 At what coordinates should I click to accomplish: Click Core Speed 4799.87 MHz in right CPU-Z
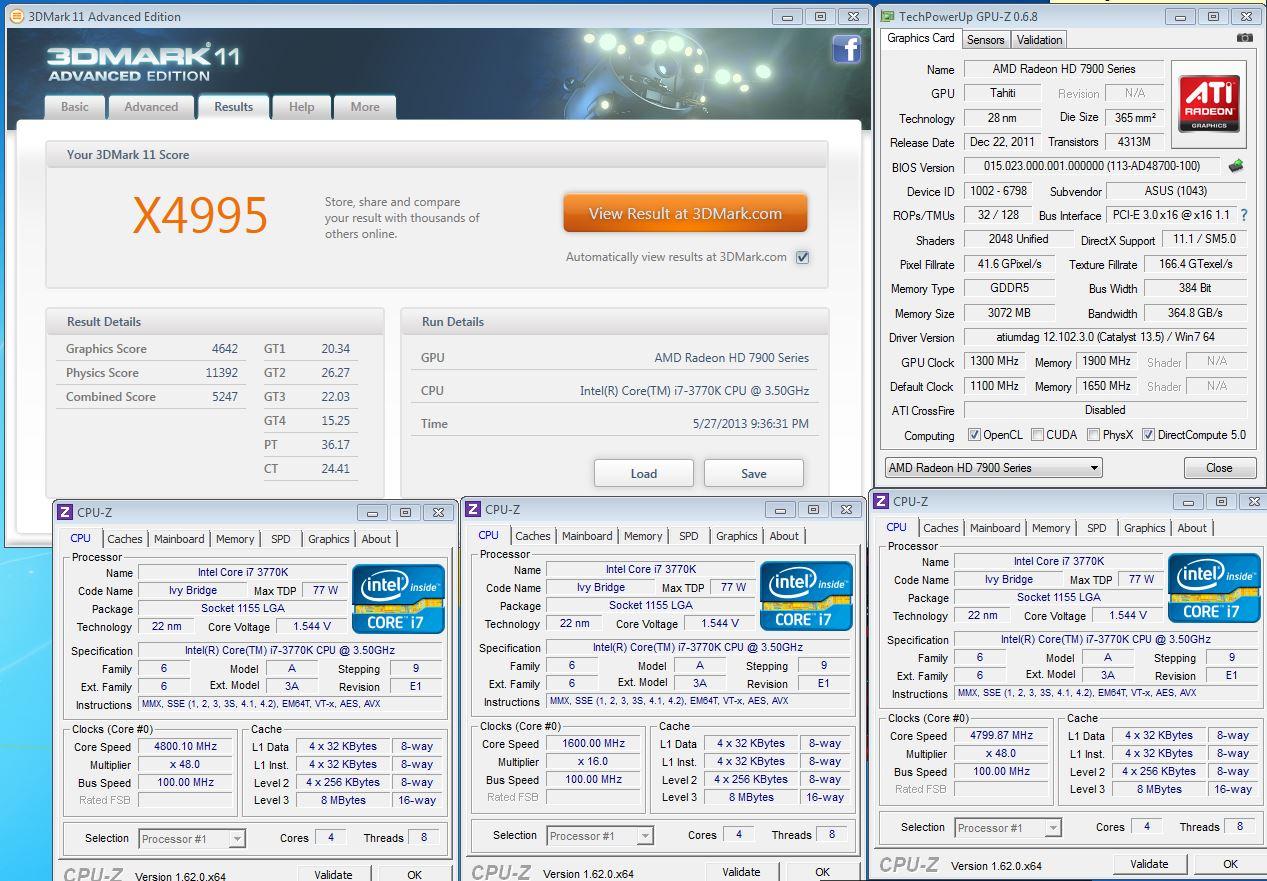pos(1002,735)
